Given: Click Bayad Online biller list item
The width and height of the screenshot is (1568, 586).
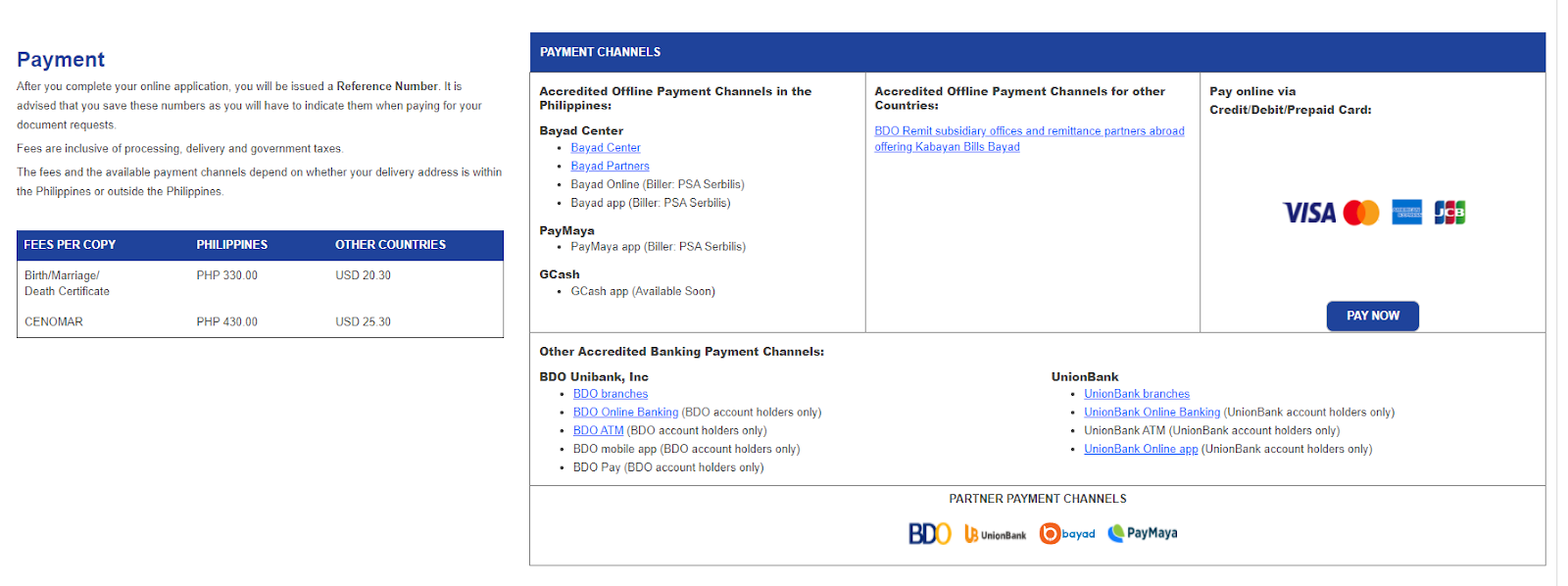Looking at the screenshot, I should point(658,184).
